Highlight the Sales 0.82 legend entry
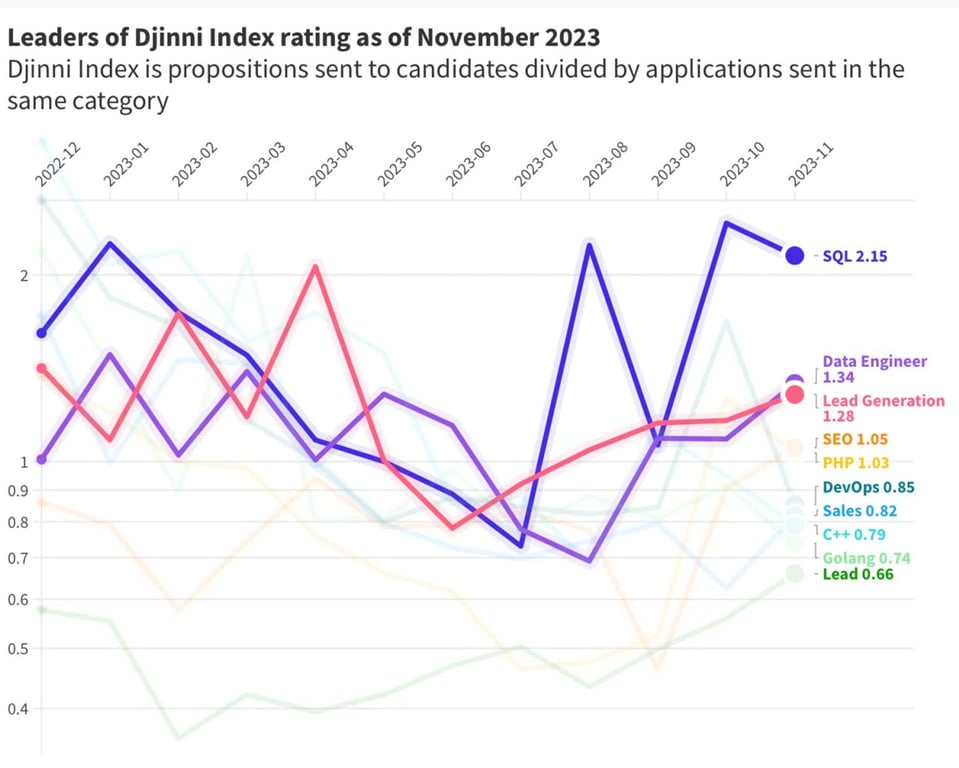The image size is (959, 768). pyautogui.click(x=860, y=511)
